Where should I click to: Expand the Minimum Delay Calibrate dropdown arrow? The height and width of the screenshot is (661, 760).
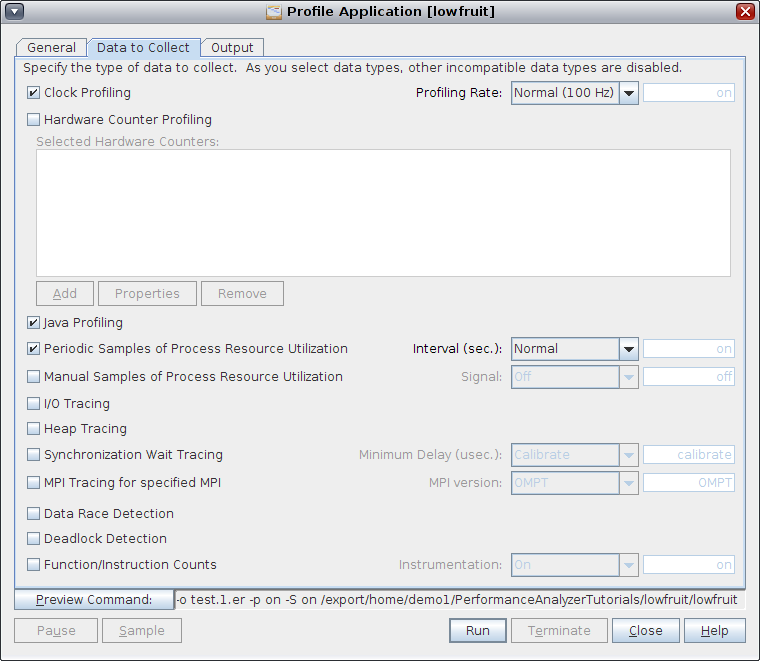629,455
